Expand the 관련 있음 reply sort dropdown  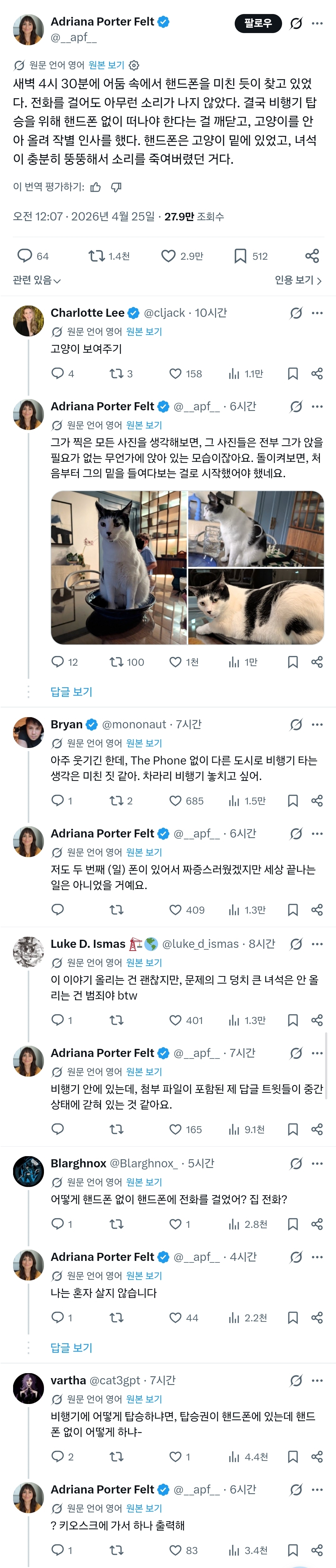coord(36,280)
